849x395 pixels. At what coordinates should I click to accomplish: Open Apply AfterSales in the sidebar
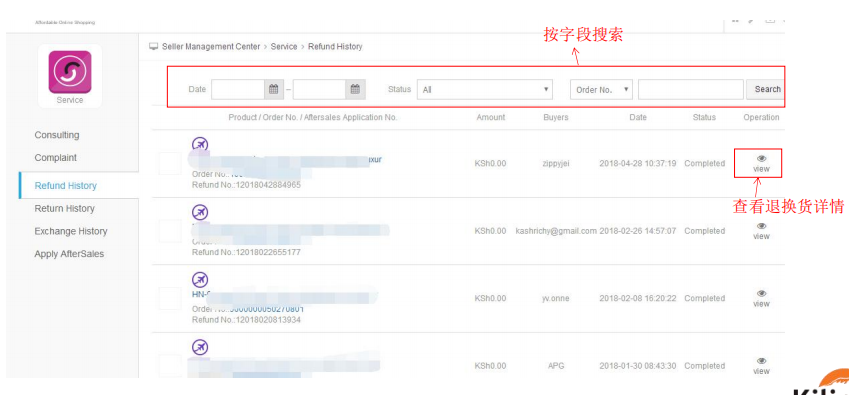click(69, 254)
